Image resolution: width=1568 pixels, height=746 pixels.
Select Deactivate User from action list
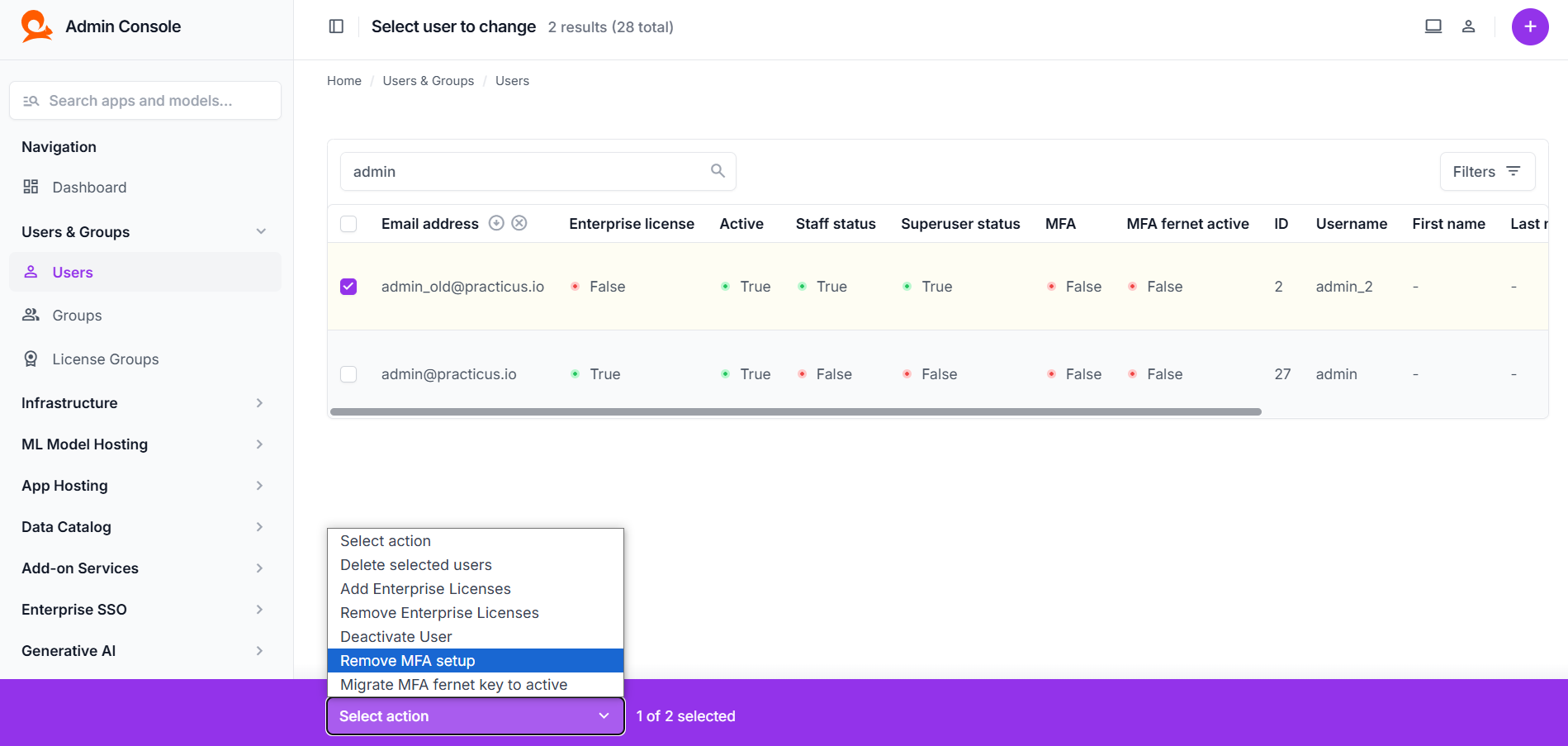point(475,637)
